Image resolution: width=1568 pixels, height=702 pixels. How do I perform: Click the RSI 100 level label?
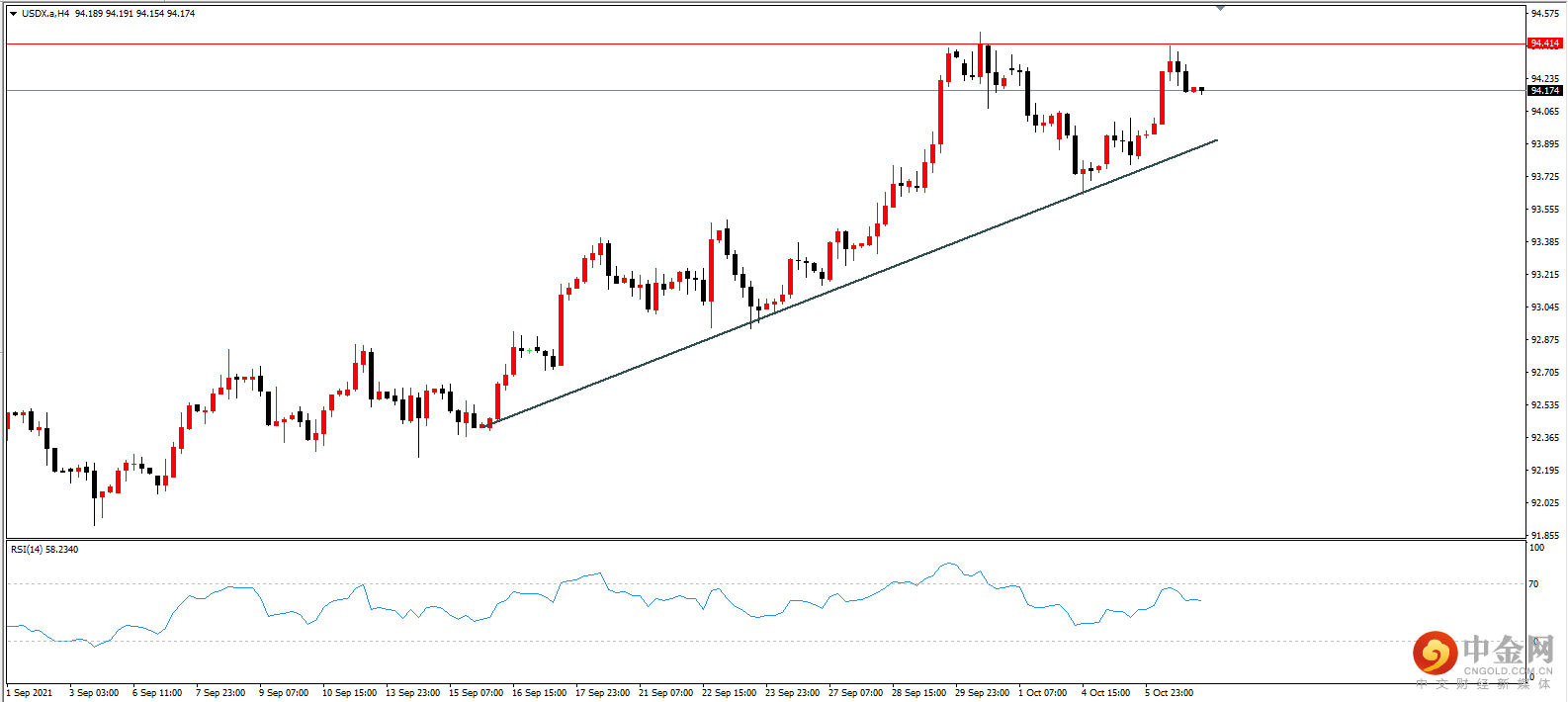tap(1536, 548)
